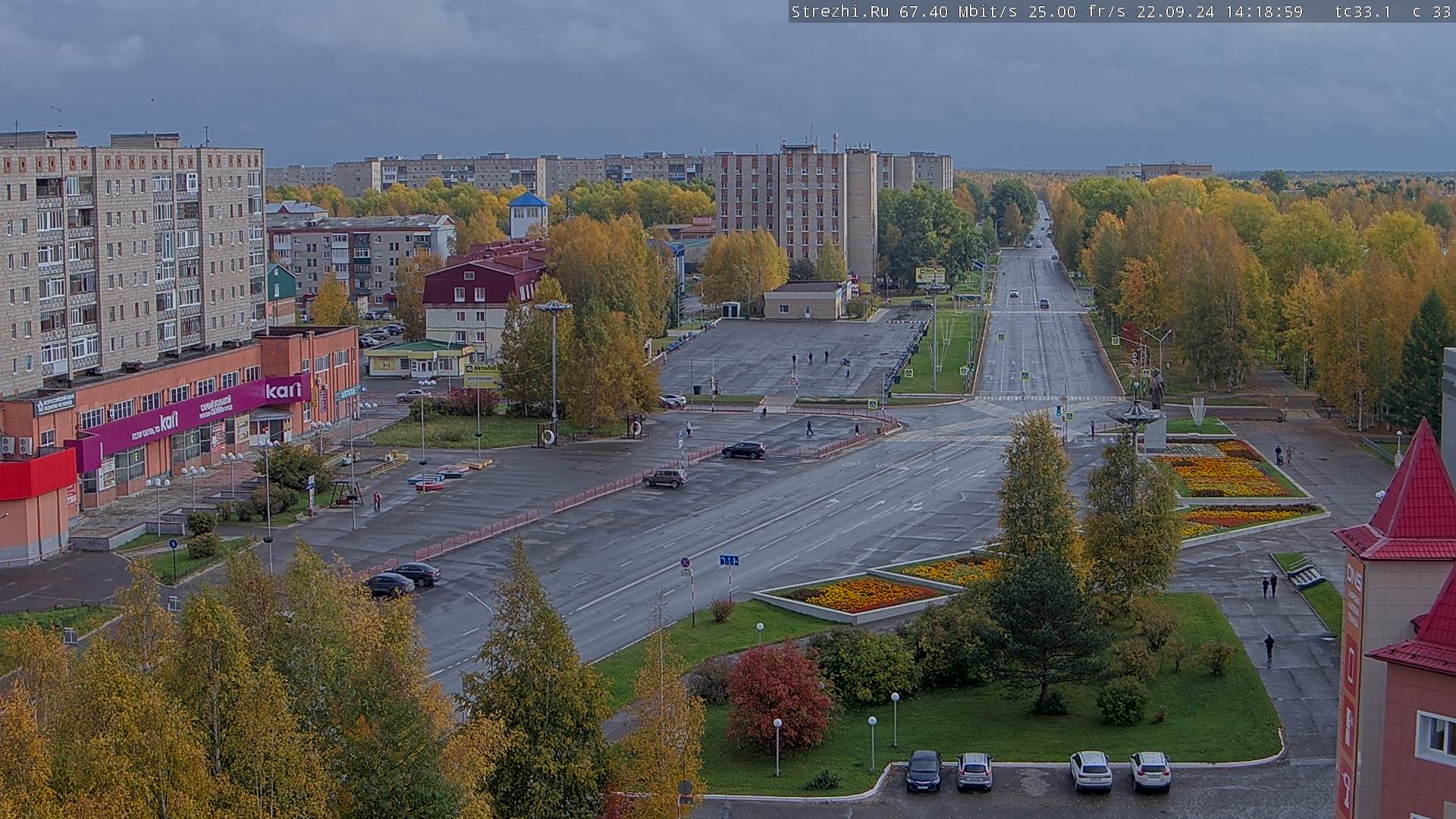Viewport: 1456px width, 819px height.
Task: Click the "25.00 fr/s" frame rate value
Action: 1077,11
